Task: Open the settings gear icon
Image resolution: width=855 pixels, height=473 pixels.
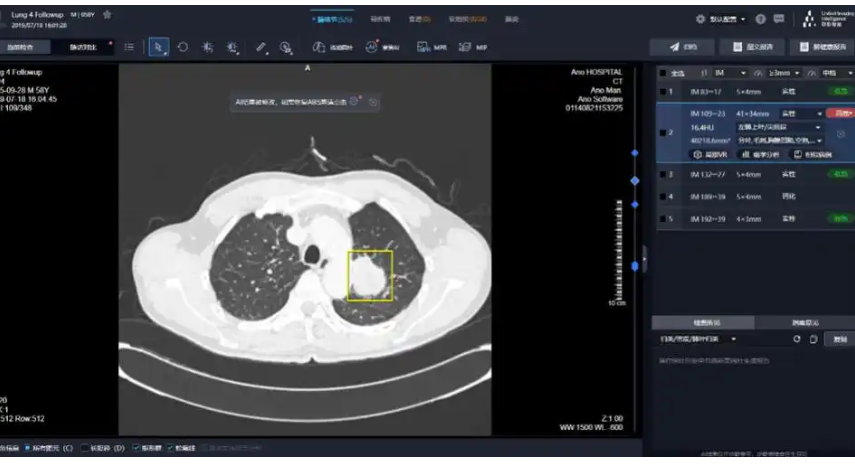Action: [x=700, y=19]
